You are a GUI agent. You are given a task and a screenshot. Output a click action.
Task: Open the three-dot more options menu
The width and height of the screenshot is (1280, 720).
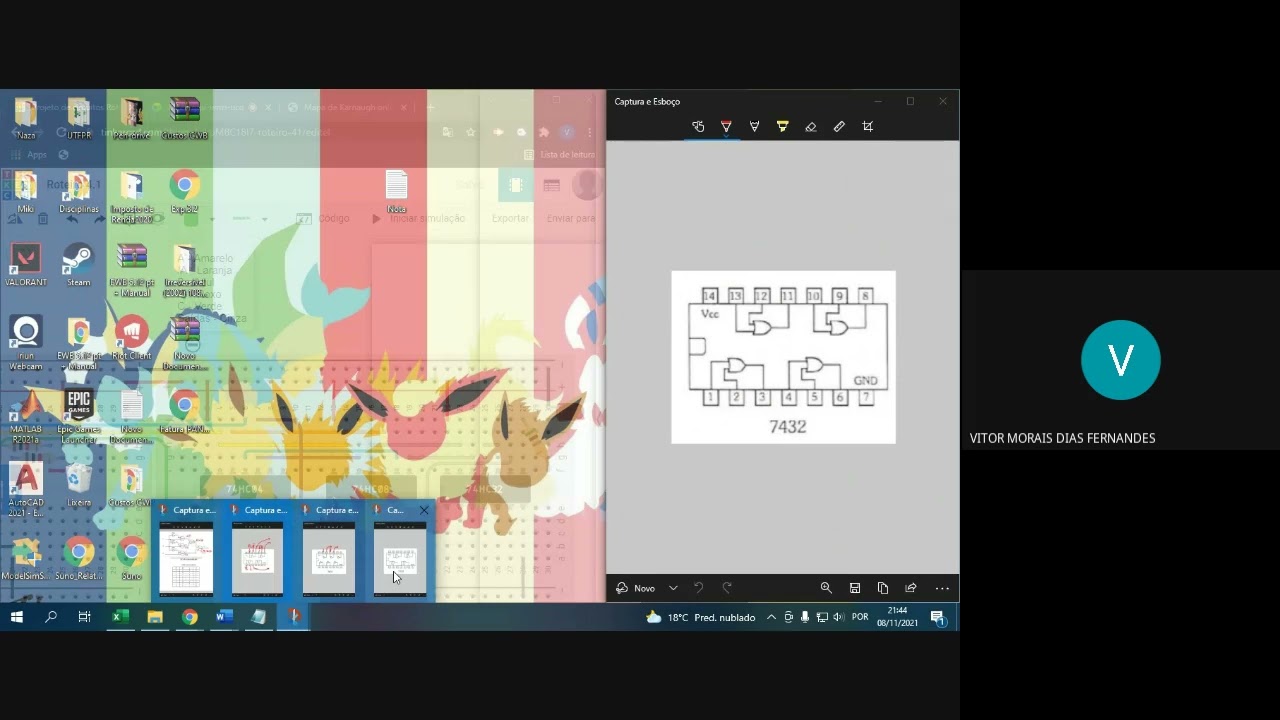pyautogui.click(x=942, y=588)
